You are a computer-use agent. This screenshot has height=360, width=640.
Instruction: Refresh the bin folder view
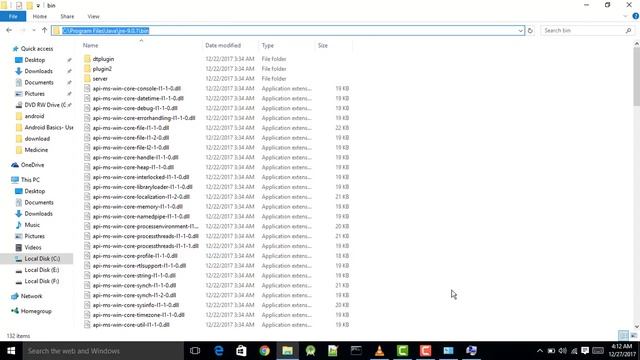click(x=530, y=31)
